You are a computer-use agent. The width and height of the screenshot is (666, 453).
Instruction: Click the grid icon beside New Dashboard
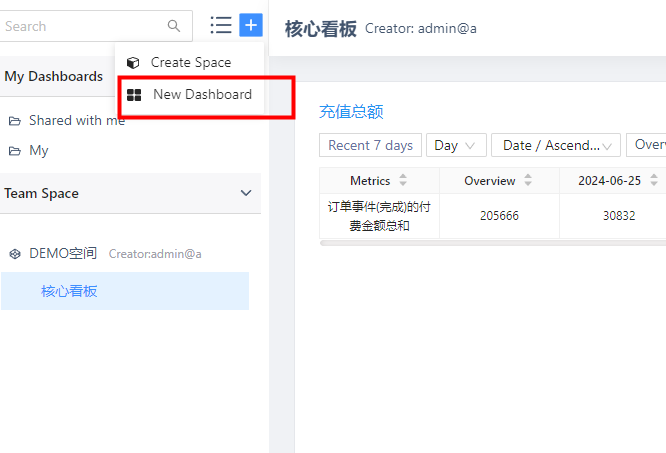point(133,95)
